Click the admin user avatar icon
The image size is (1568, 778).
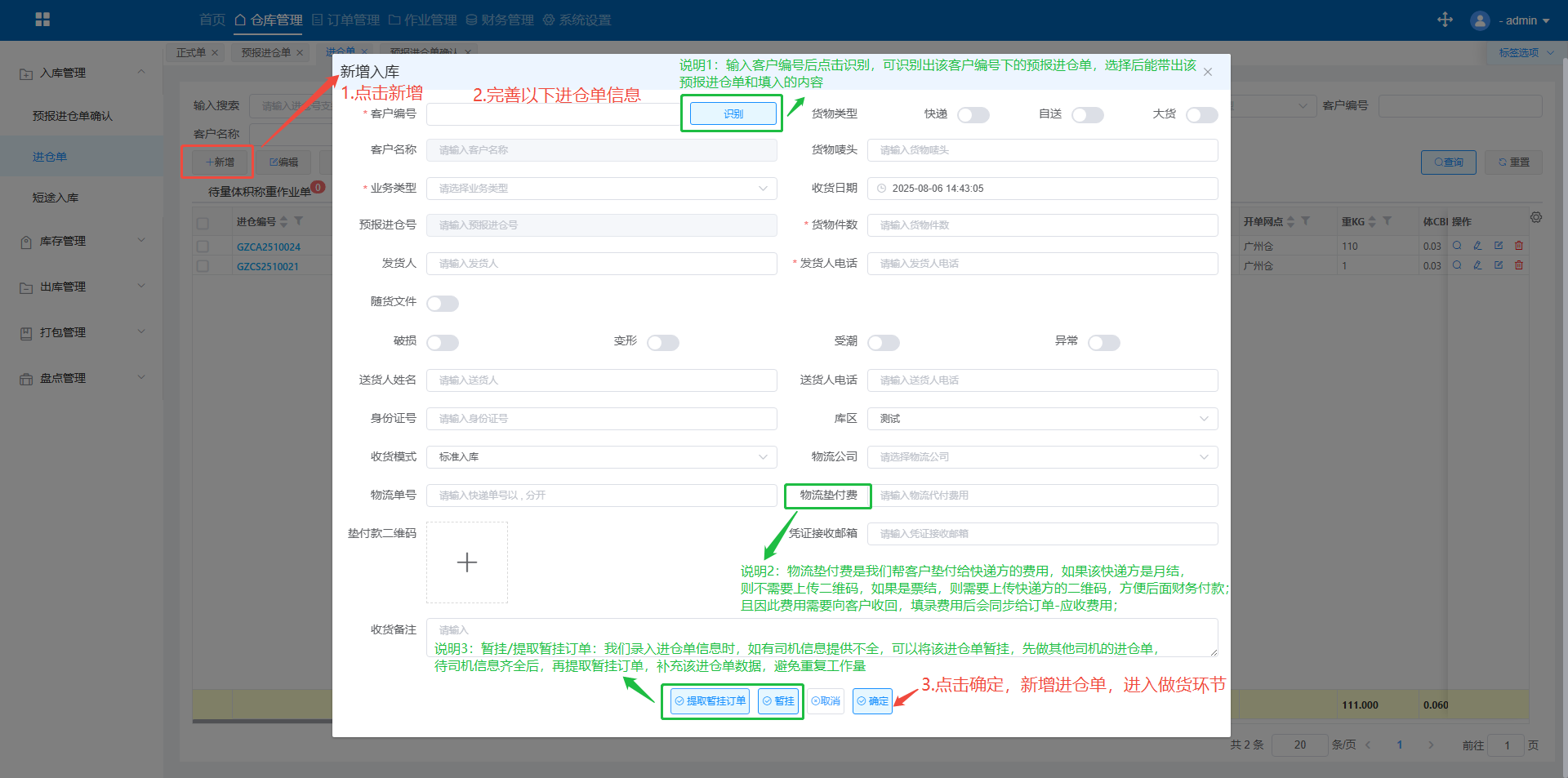pos(1479,20)
